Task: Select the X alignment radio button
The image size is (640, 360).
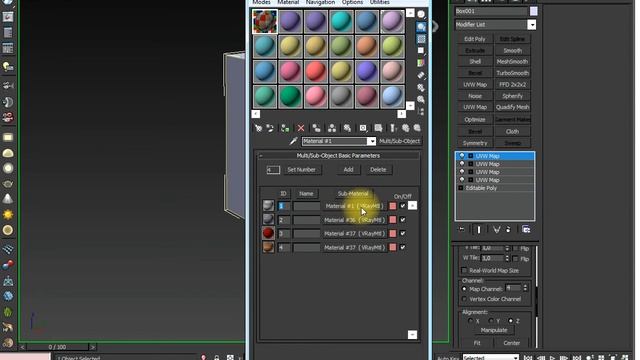Action: 471,321
